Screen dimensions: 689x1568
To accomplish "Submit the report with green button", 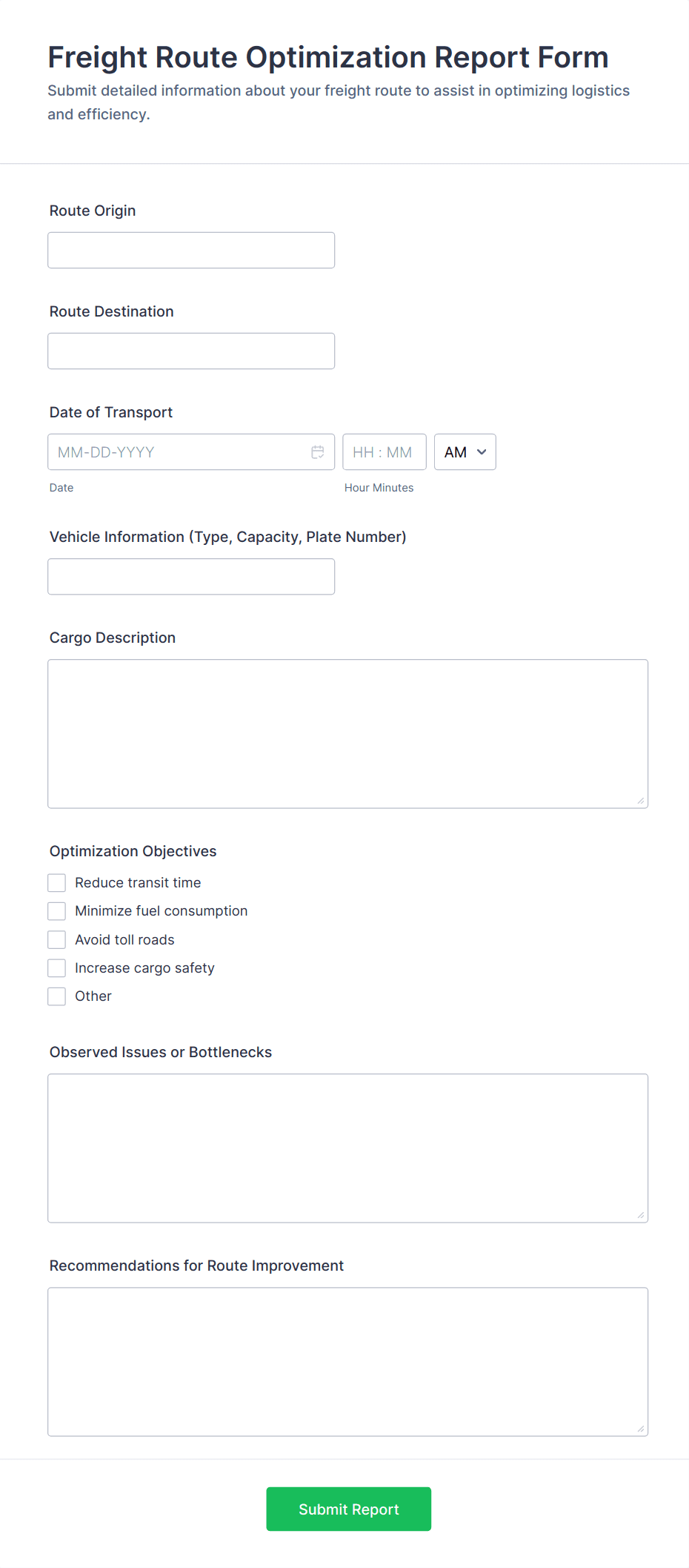I will (x=349, y=1509).
